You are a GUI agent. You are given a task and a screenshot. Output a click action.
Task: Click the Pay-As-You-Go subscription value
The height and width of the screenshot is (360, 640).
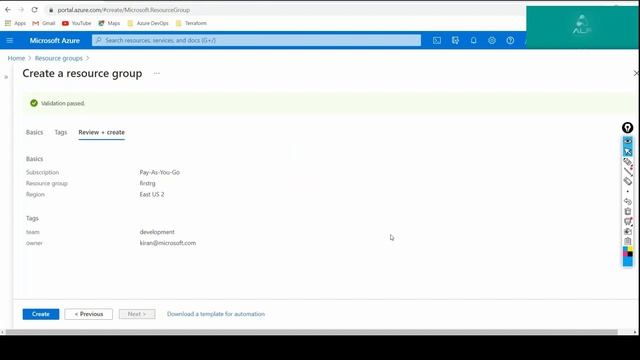160,172
